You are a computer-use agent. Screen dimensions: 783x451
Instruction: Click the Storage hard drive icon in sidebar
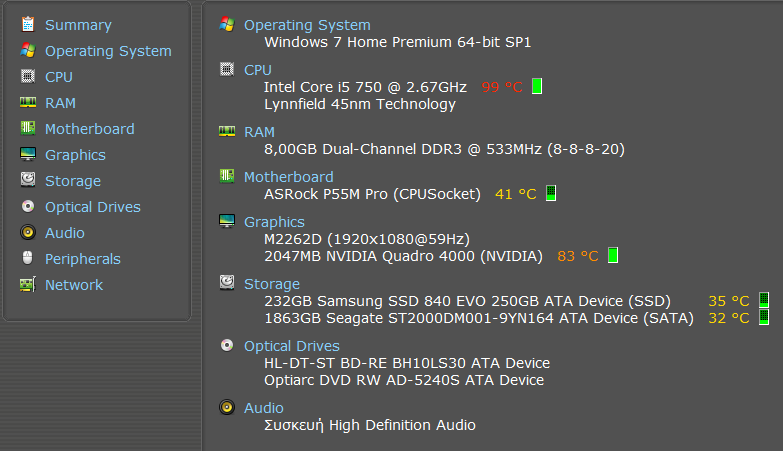point(28,179)
